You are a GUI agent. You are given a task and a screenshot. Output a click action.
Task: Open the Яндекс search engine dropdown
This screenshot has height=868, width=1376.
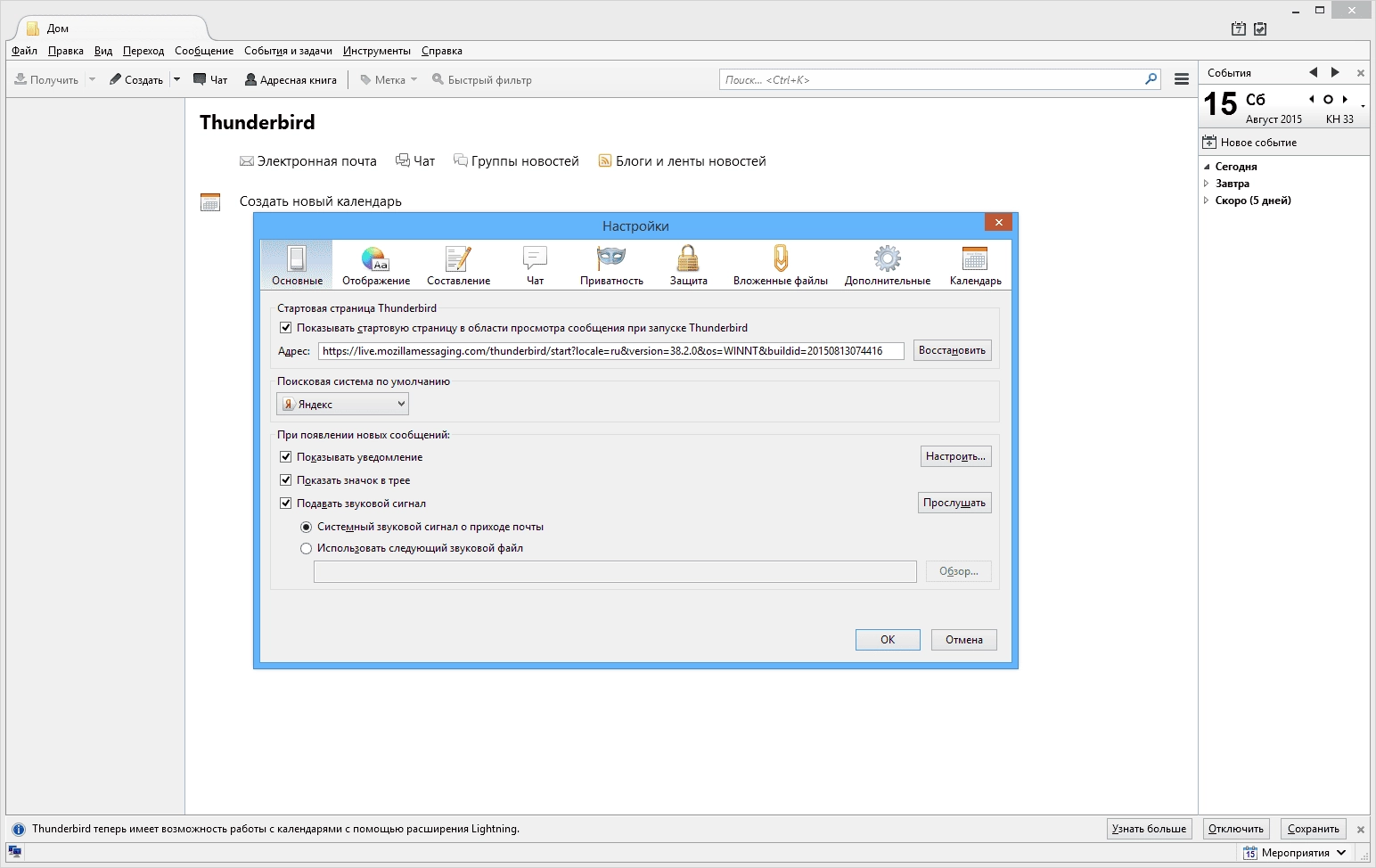tap(343, 404)
